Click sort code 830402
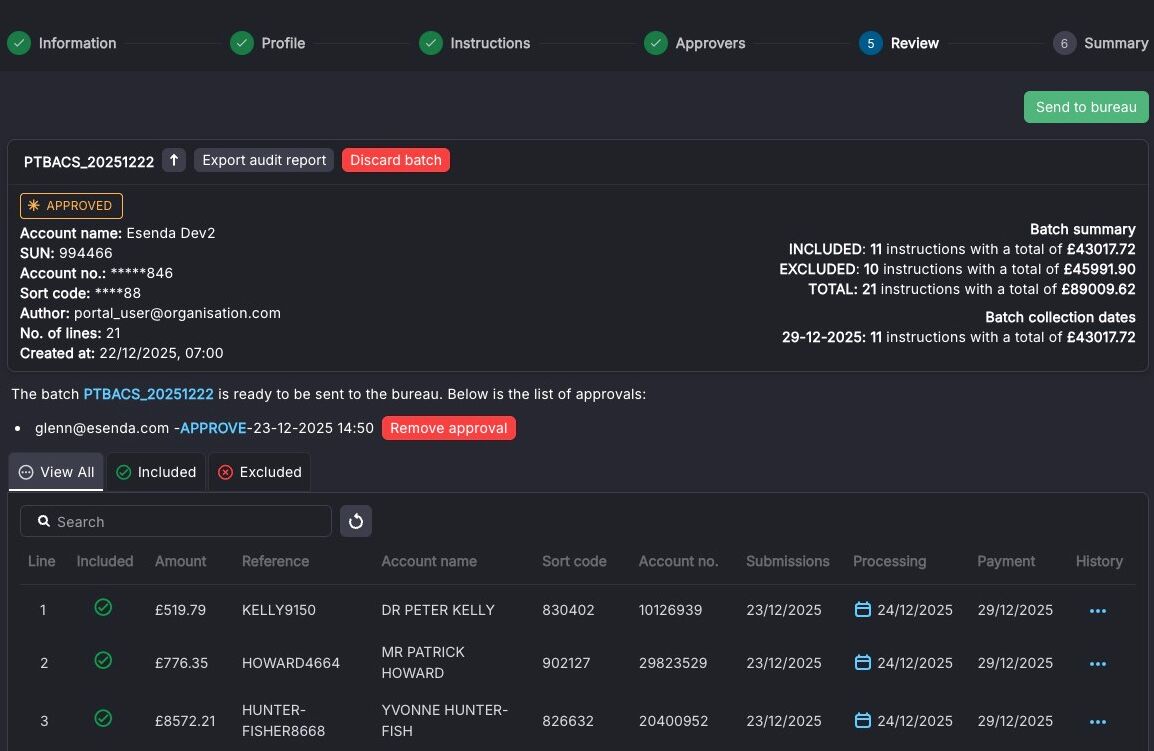1154x751 pixels. pos(568,610)
